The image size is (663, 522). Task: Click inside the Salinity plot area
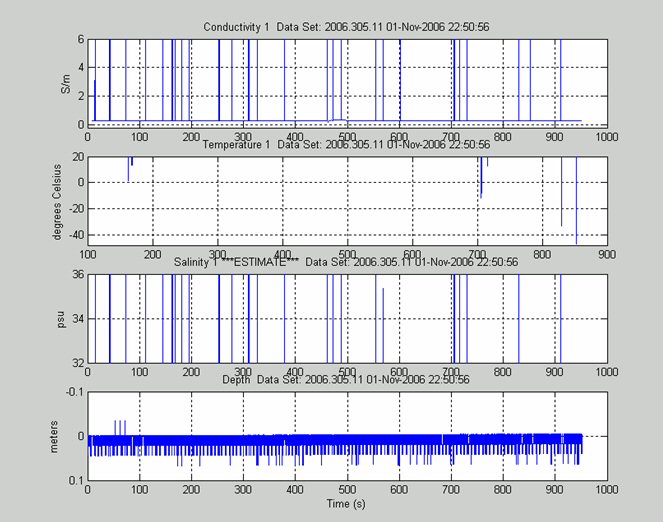coord(348,319)
